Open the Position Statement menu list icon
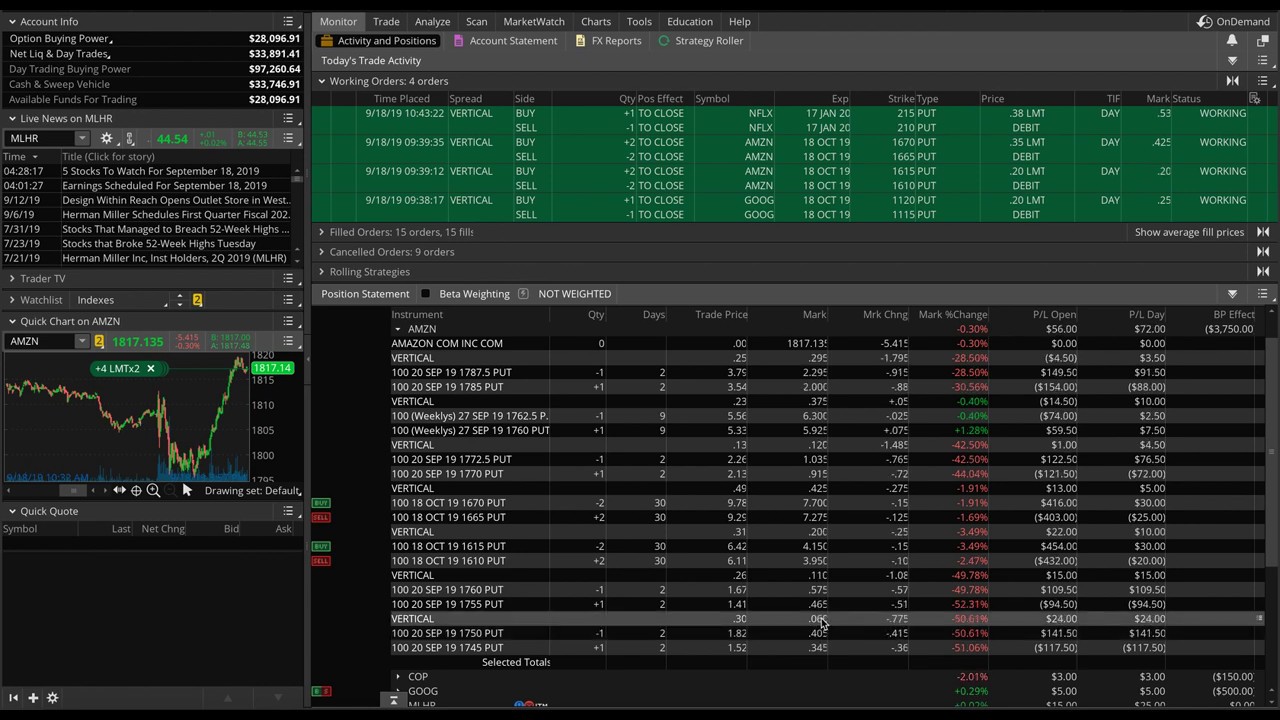 coord(1263,294)
